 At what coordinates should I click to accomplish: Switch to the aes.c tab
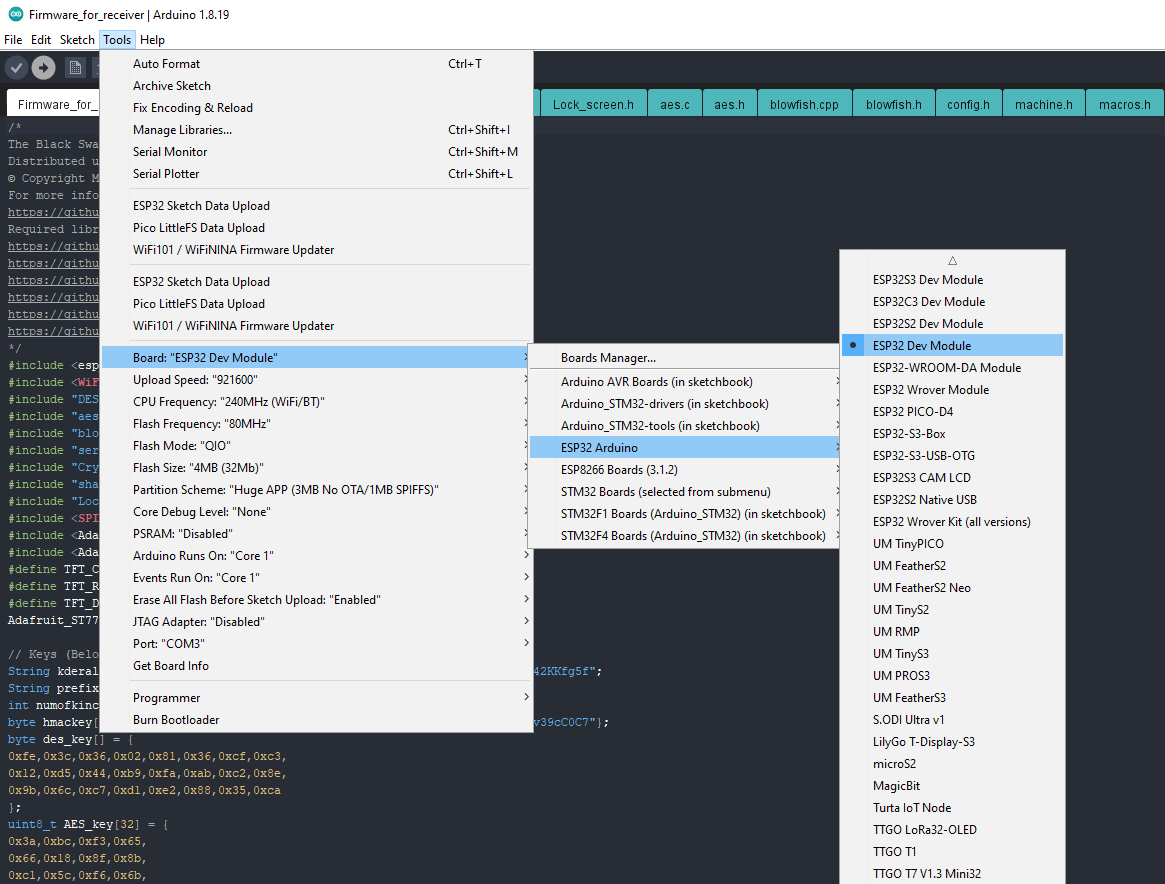click(675, 105)
